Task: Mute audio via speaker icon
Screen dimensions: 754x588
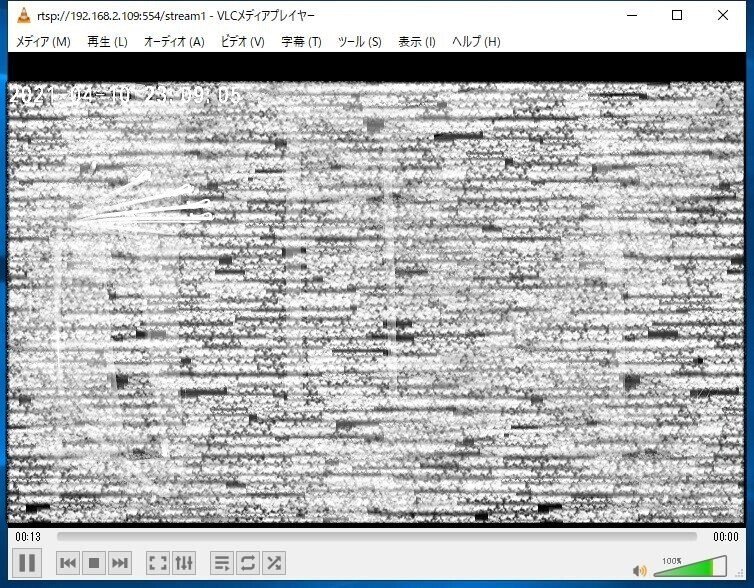Action: (x=640, y=570)
